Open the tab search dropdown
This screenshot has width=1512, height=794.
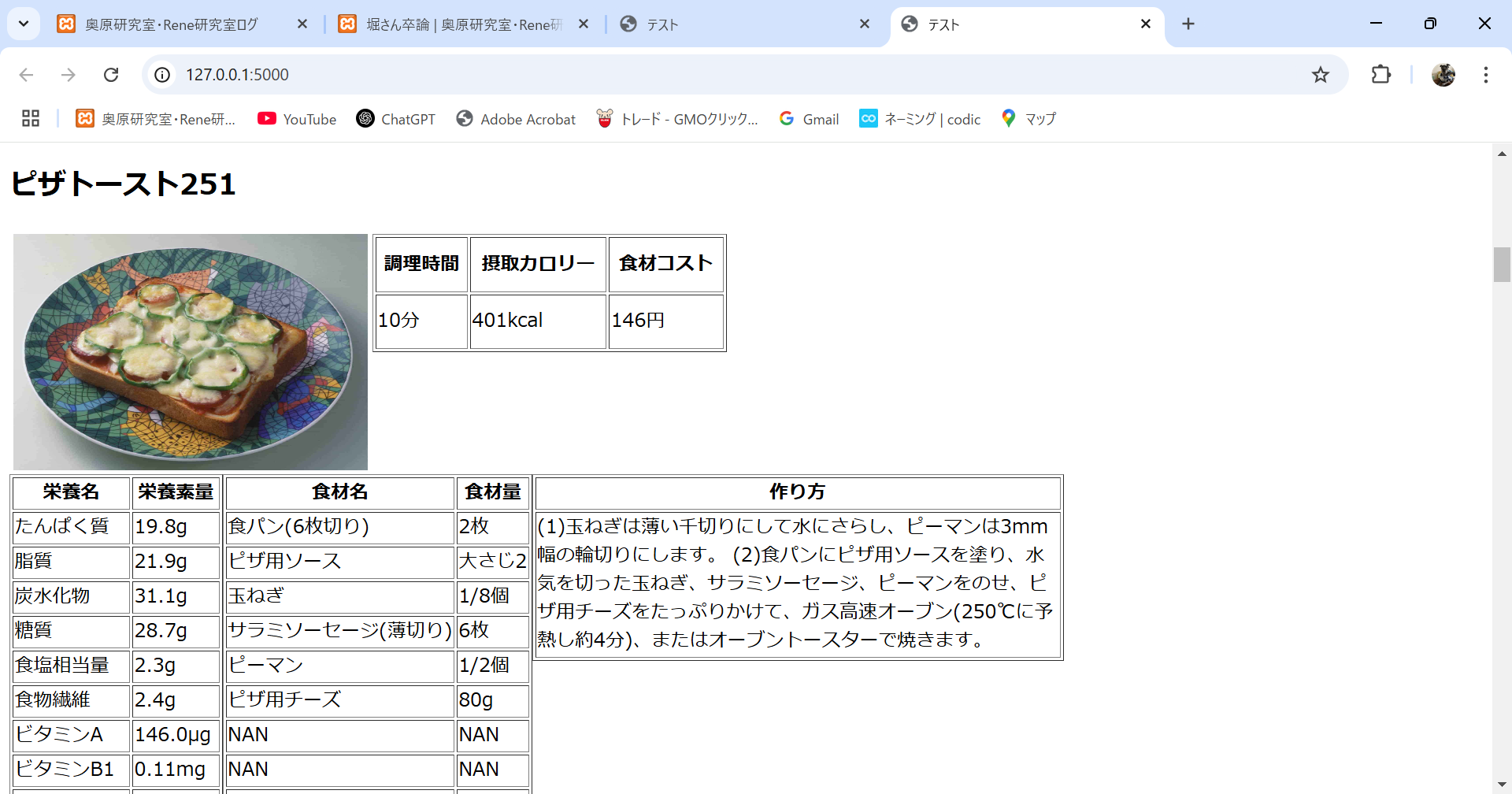pyautogui.click(x=23, y=24)
